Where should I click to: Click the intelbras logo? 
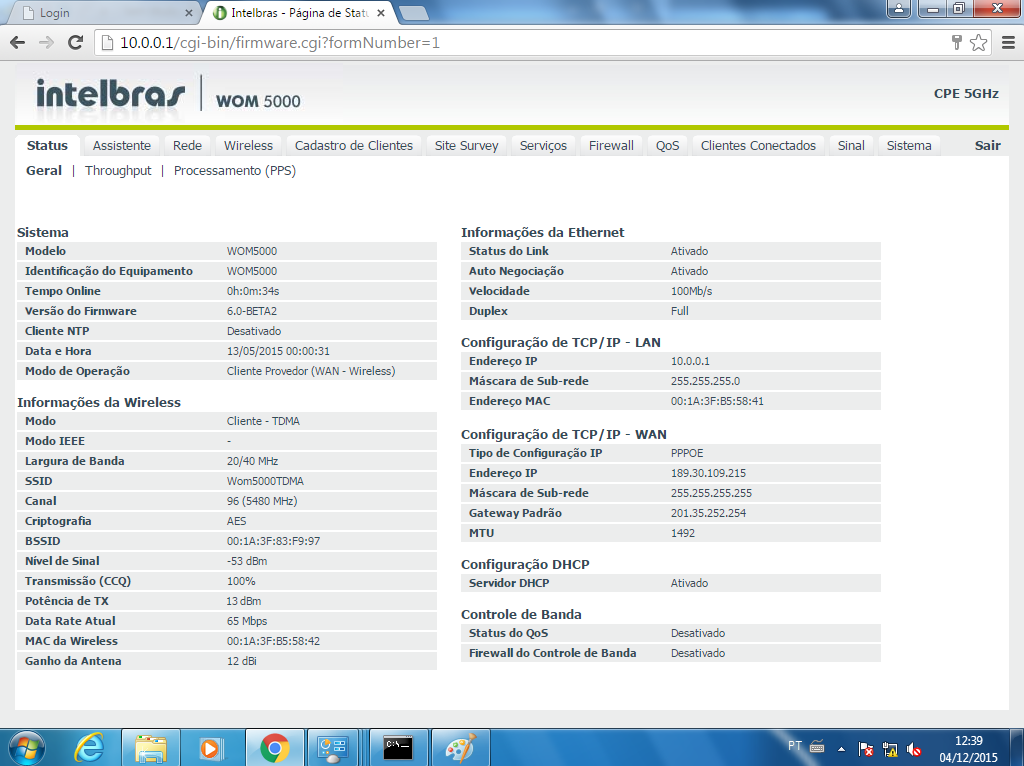110,95
